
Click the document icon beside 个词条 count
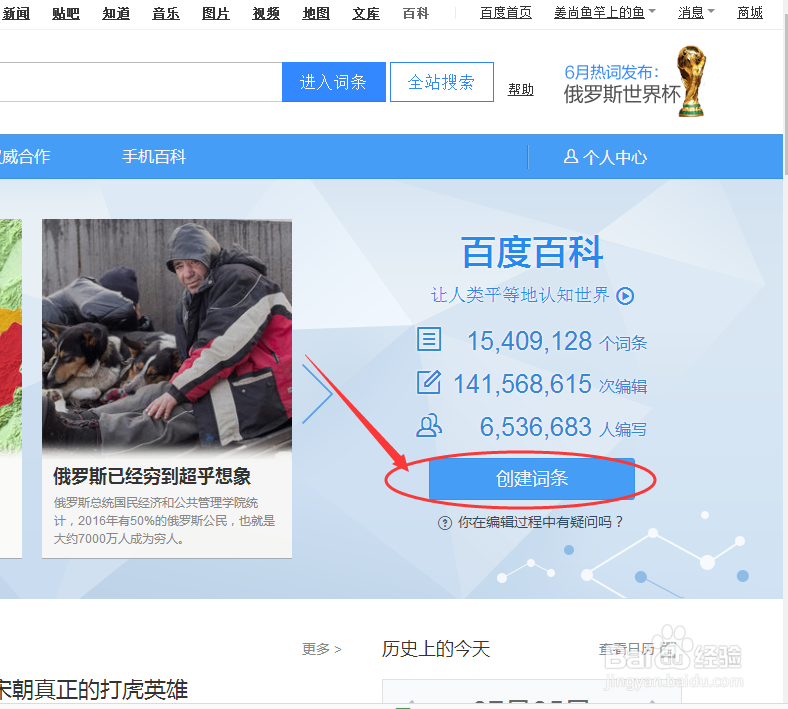pos(429,339)
